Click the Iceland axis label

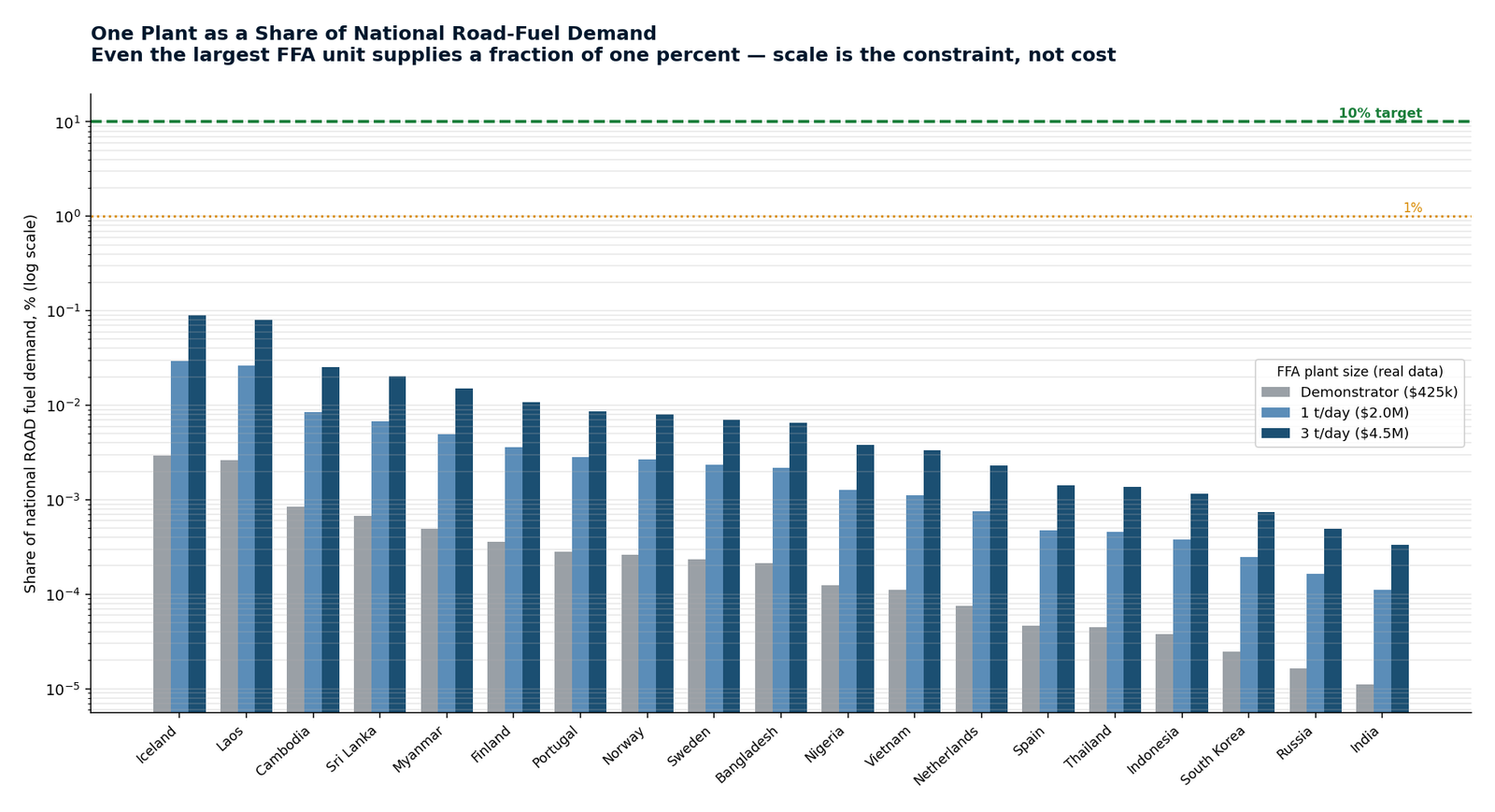(157, 745)
